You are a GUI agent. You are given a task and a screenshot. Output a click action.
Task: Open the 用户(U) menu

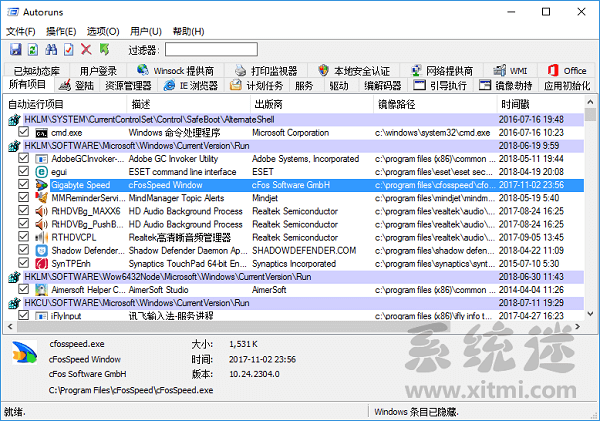click(146, 31)
